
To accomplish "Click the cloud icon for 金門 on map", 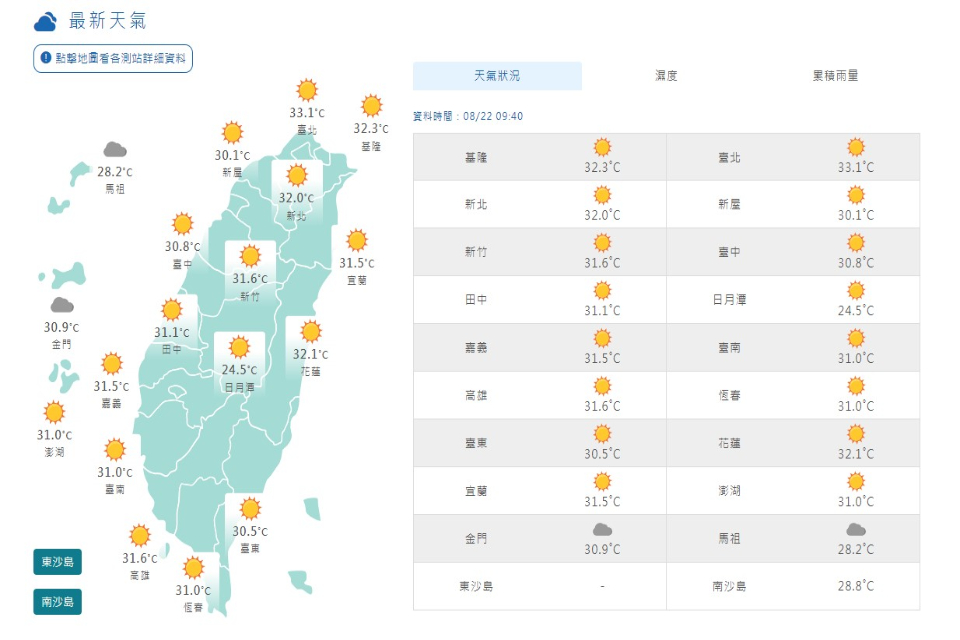I will pos(62,306).
